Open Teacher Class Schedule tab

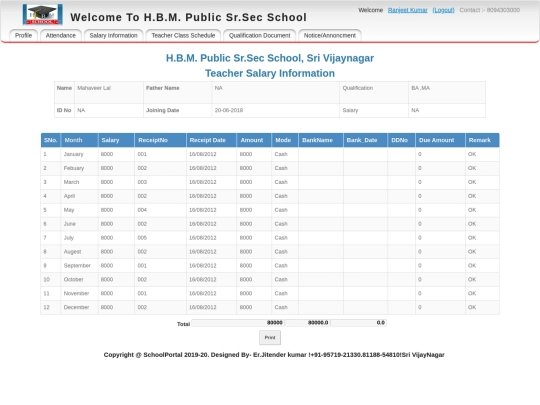coord(183,35)
